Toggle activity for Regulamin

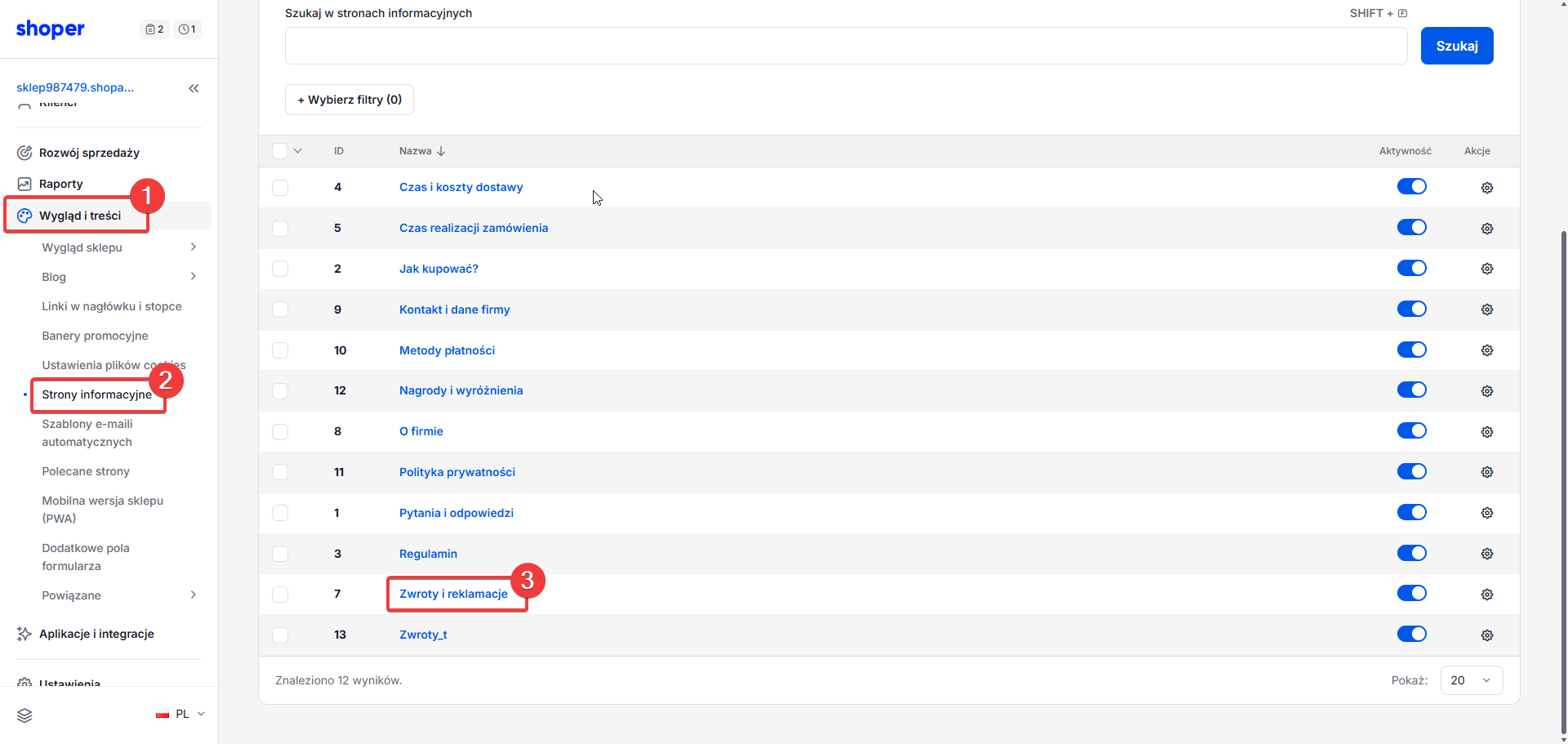click(1411, 553)
